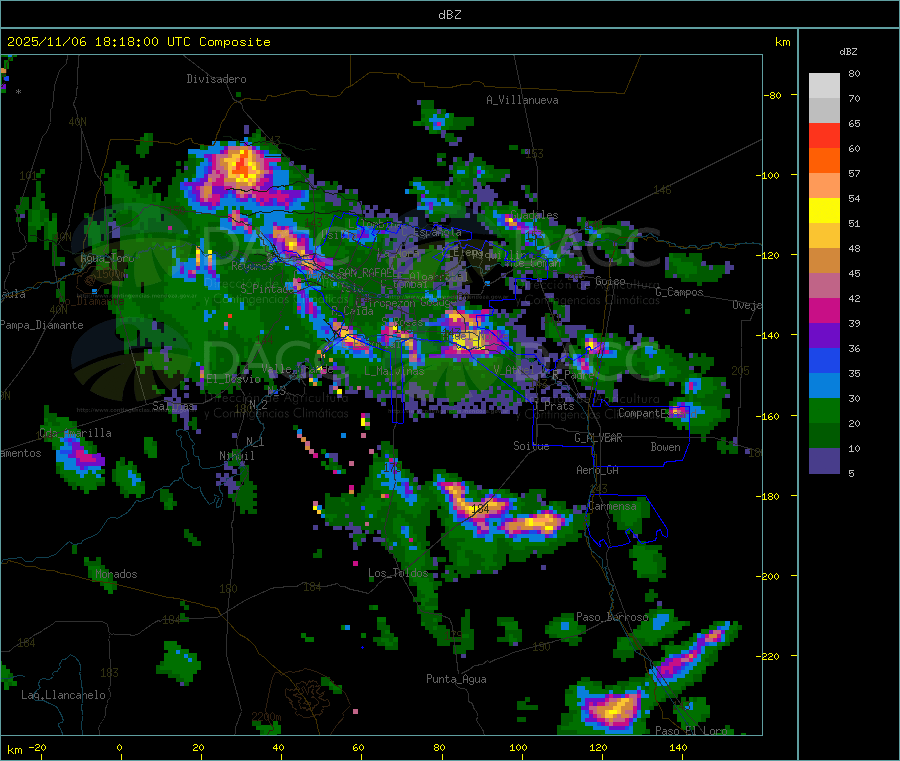Screen dimensions: 900x761
Task: Click the 'dBZ' heading above the legend
Action: (x=848, y=52)
